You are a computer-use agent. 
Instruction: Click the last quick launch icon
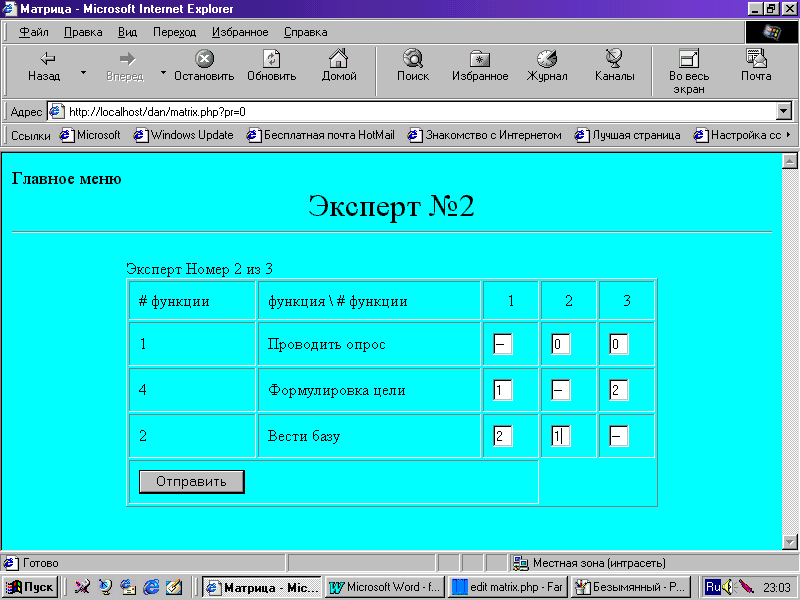click(x=173, y=587)
